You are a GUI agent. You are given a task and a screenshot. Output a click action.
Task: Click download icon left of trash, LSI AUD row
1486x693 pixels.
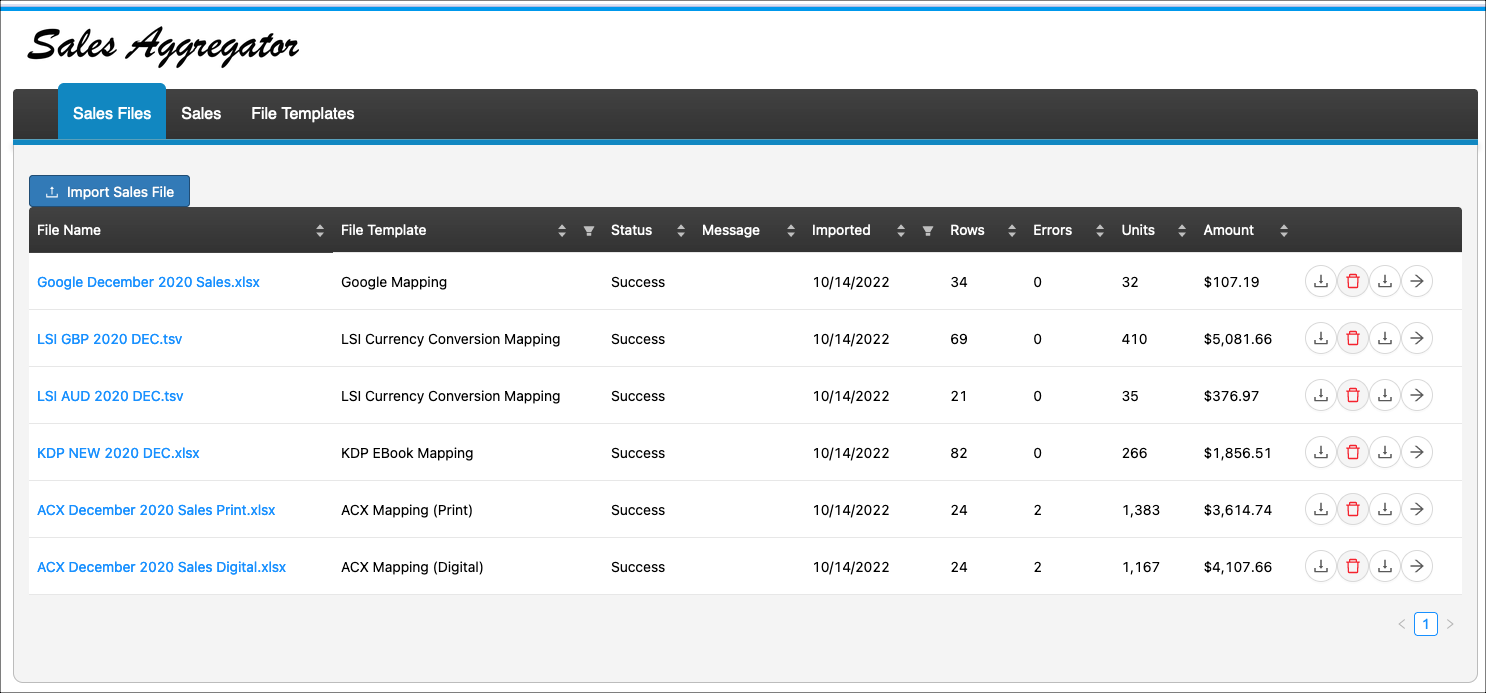(1321, 396)
